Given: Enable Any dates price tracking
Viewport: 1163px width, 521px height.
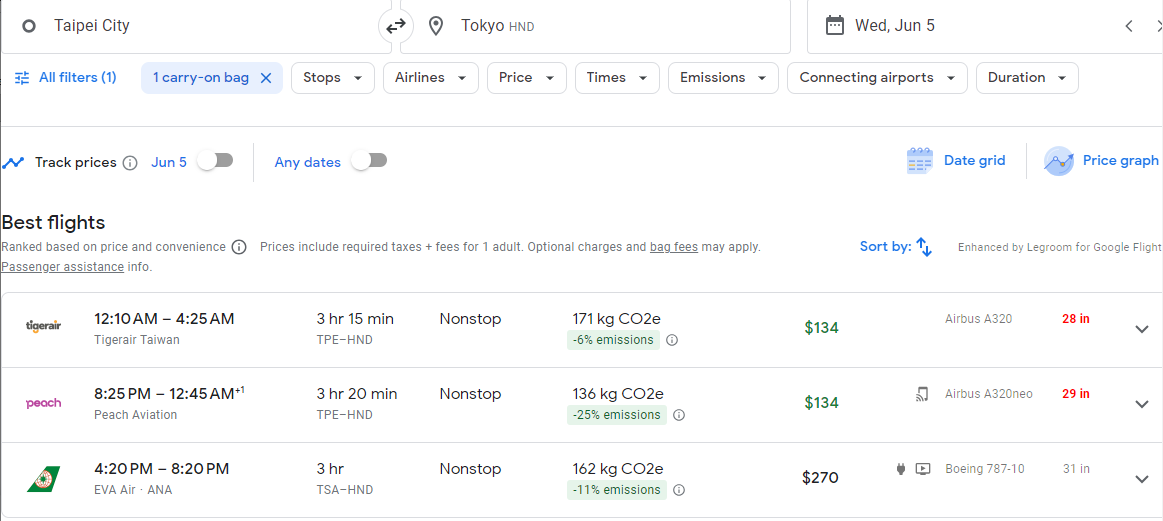Looking at the screenshot, I should tap(369, 161).
